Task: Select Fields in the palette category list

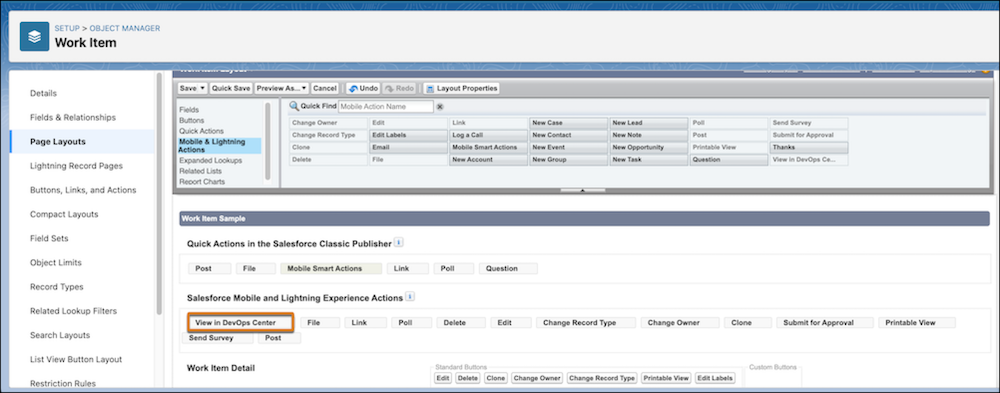Action: click(189, 110)
